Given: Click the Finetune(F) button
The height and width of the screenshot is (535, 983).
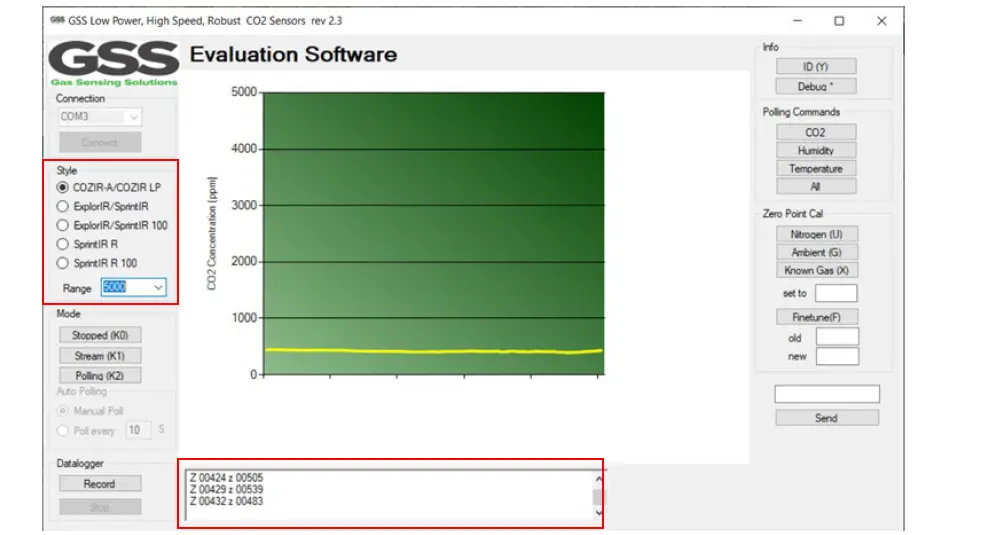Looking at the screenshot, I should point(816,317).
